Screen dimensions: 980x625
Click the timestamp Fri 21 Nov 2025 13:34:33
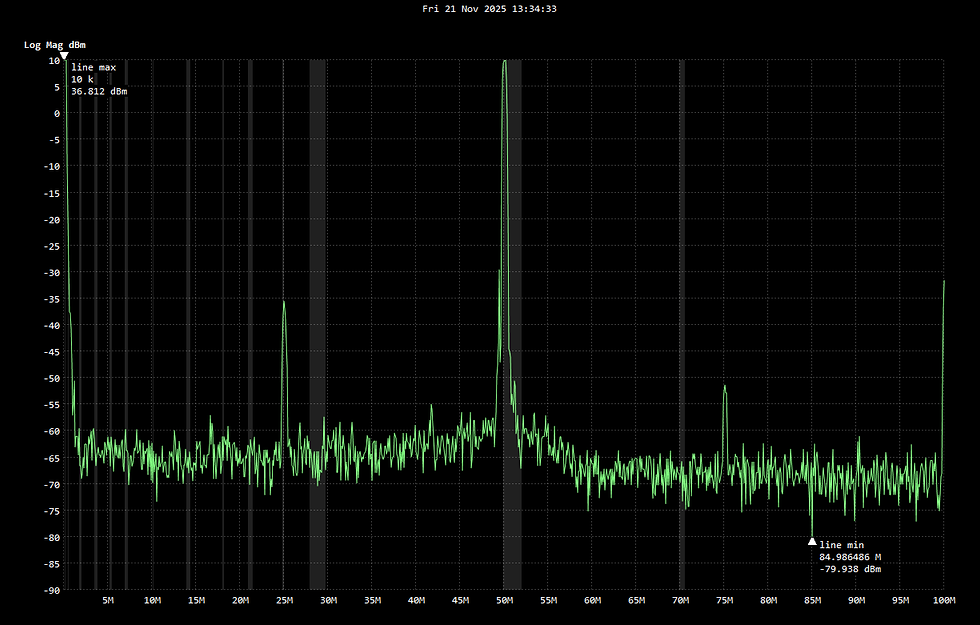(489, 9)
